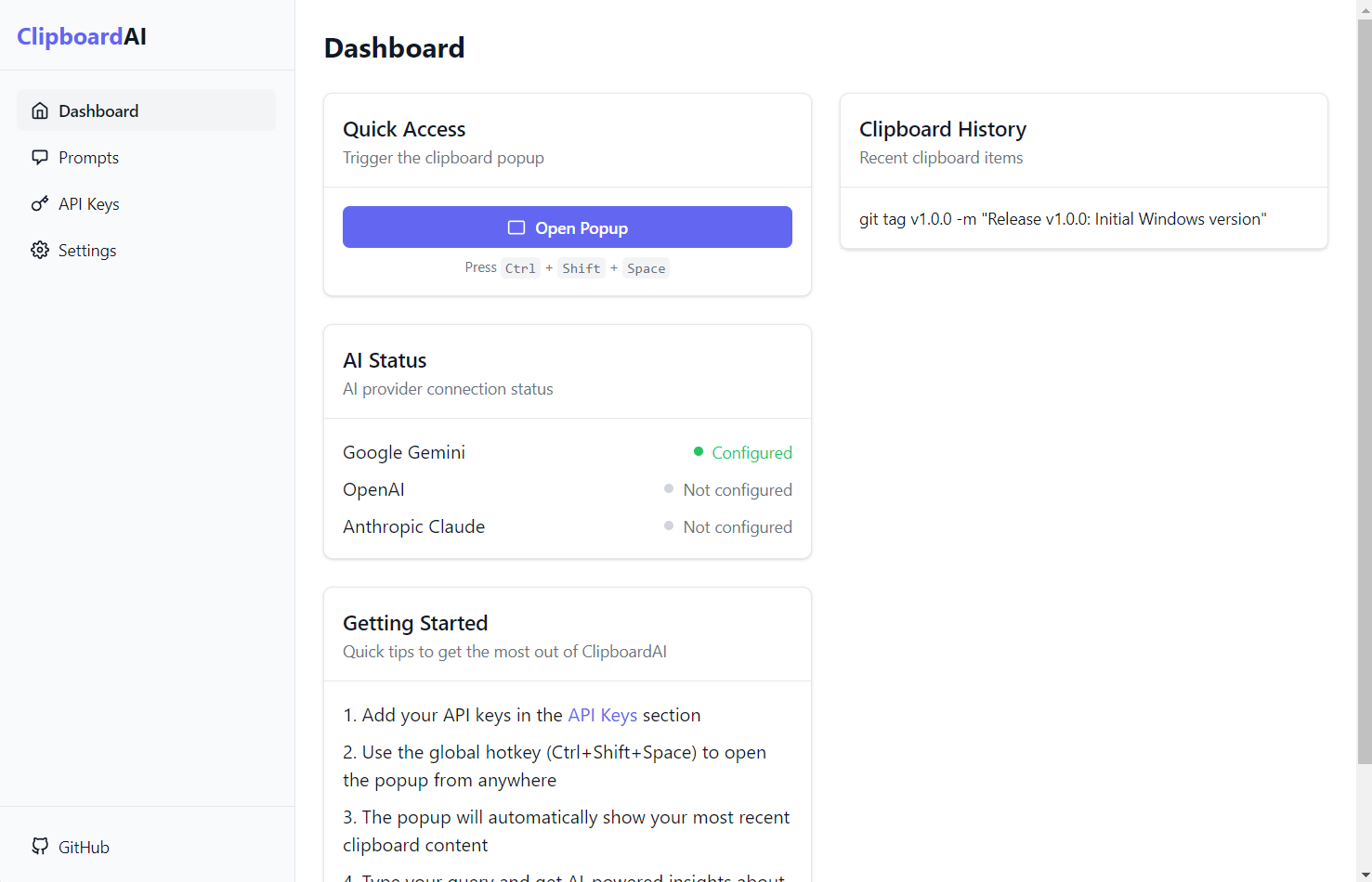Click the Prompts speech bubble icon
The height and width of the screenshot is (882, 1372).
(40, 157)
